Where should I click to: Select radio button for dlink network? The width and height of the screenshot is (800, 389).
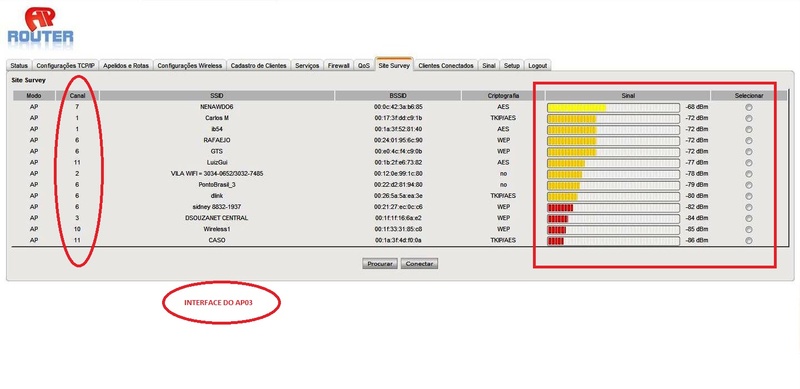[748, 196]
